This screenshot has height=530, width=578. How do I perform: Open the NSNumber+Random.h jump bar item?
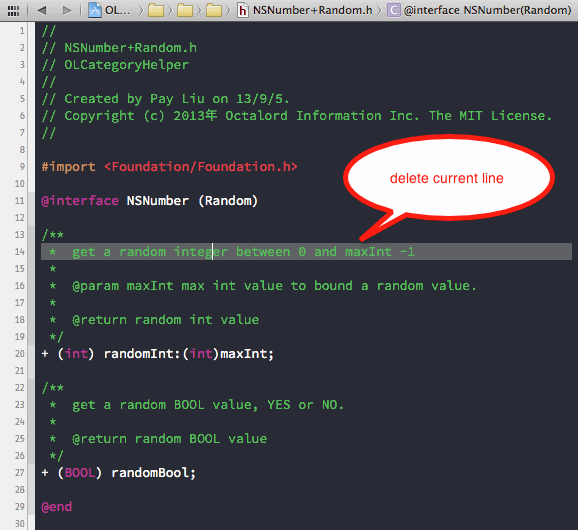point(304,10)
